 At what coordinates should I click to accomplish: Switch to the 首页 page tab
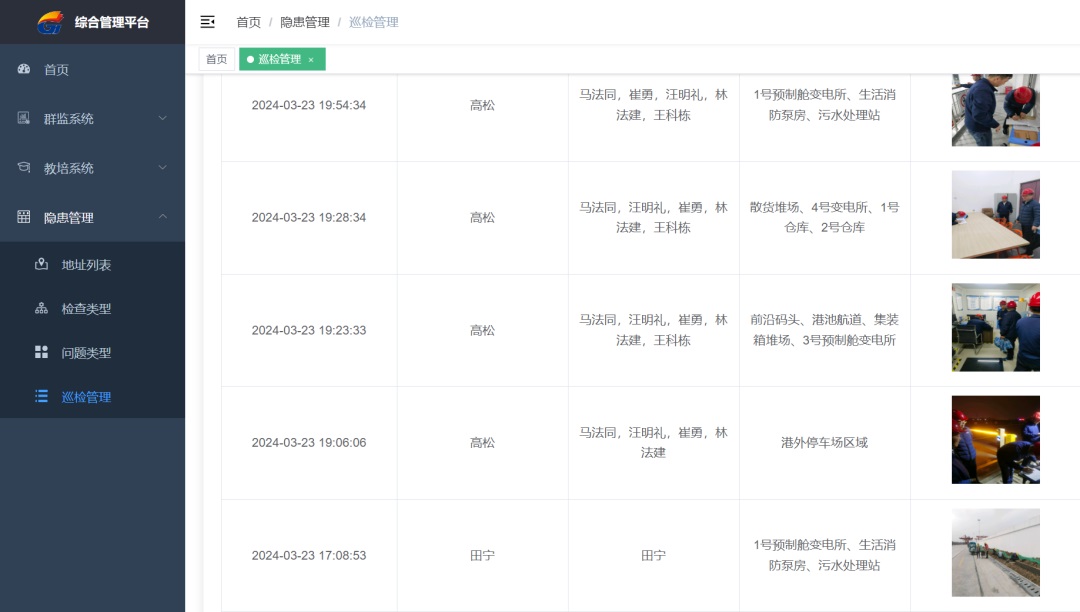pos(217,59)
